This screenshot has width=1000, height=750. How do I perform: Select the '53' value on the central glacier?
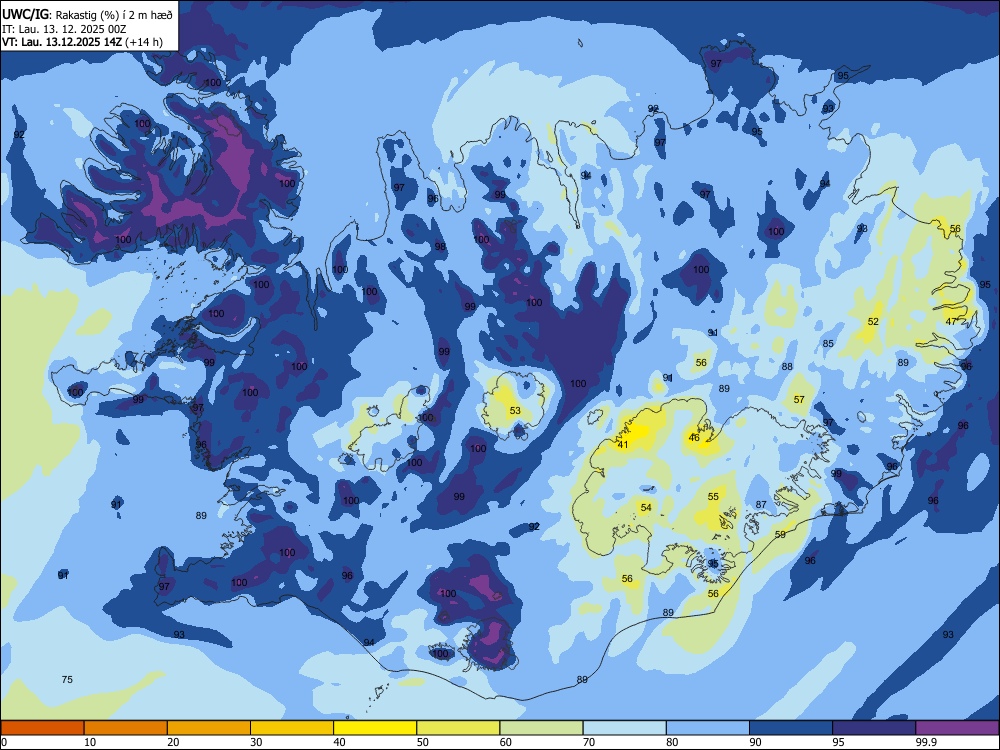click(x=515, y=410)
